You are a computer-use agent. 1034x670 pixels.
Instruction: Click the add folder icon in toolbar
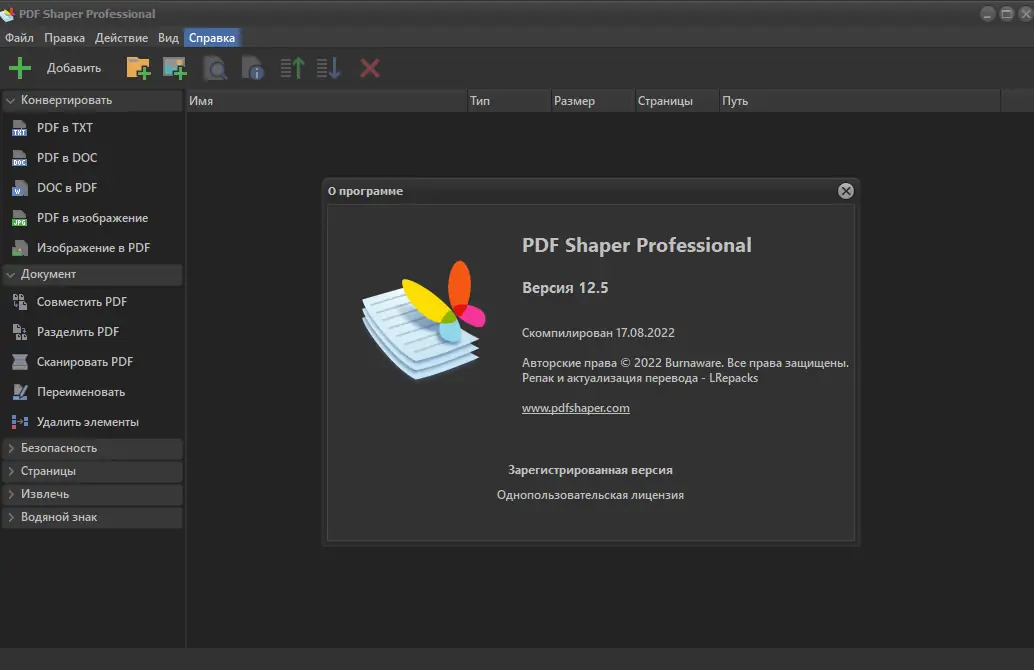pyautogui.click(x=138, y=68)
